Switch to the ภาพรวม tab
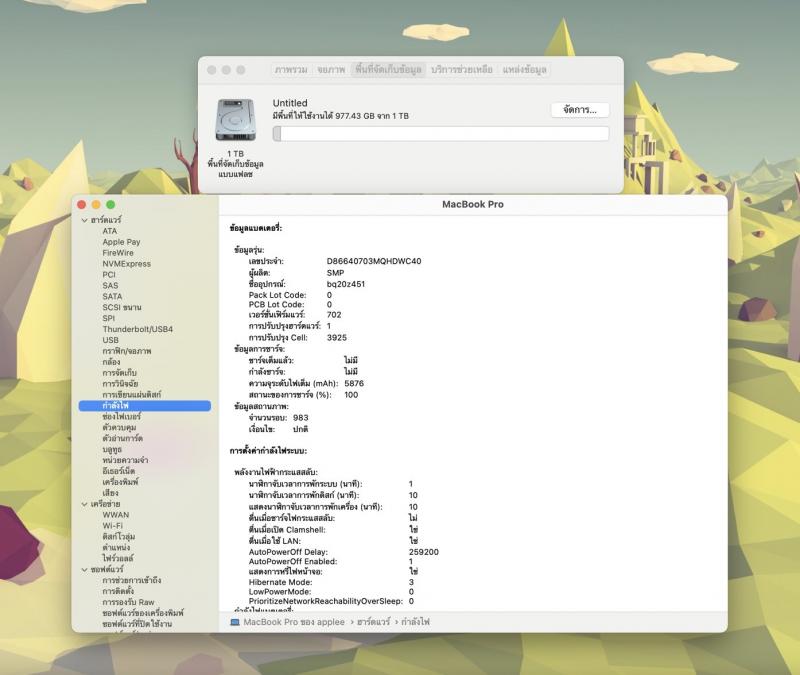 click(x=291, y=69)
